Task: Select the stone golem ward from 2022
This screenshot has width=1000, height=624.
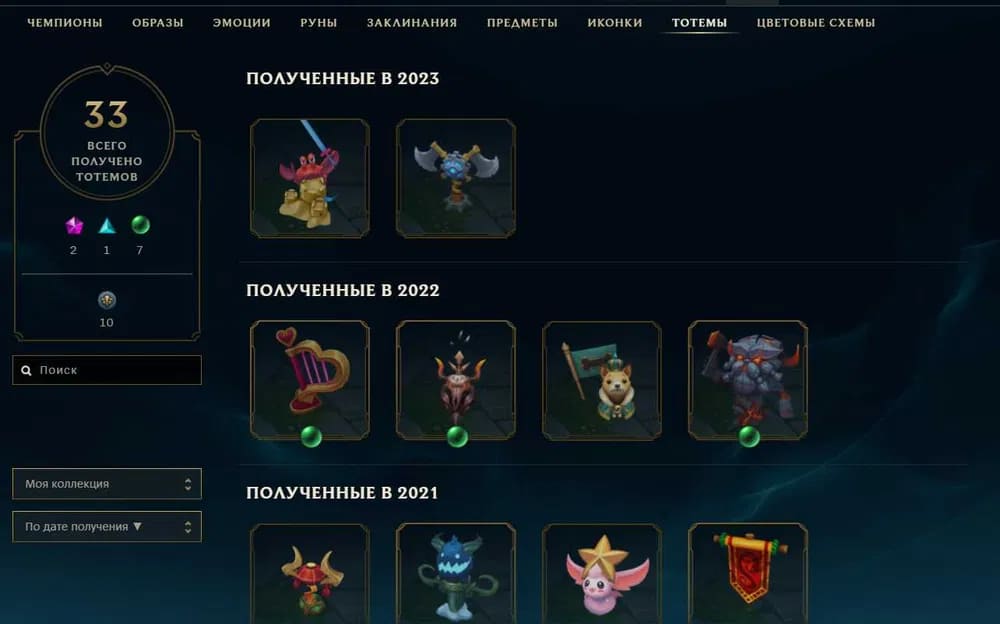Action: (748, 380)
